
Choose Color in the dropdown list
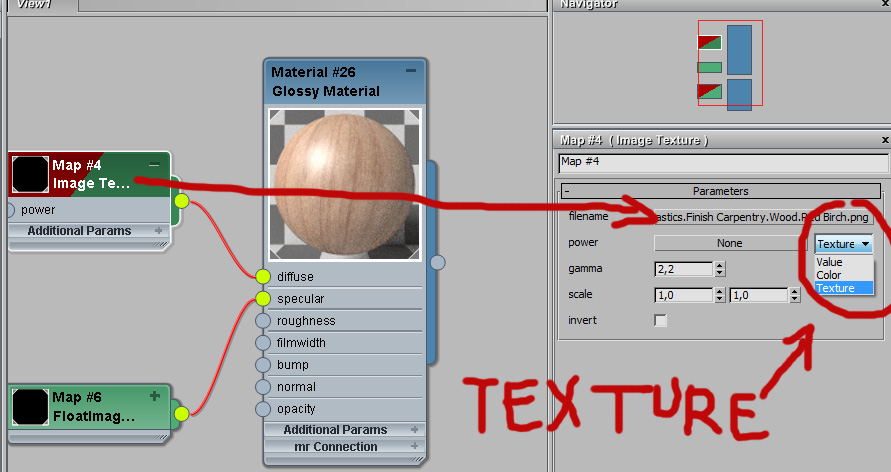pyautogui.click(x=843, y=275)
